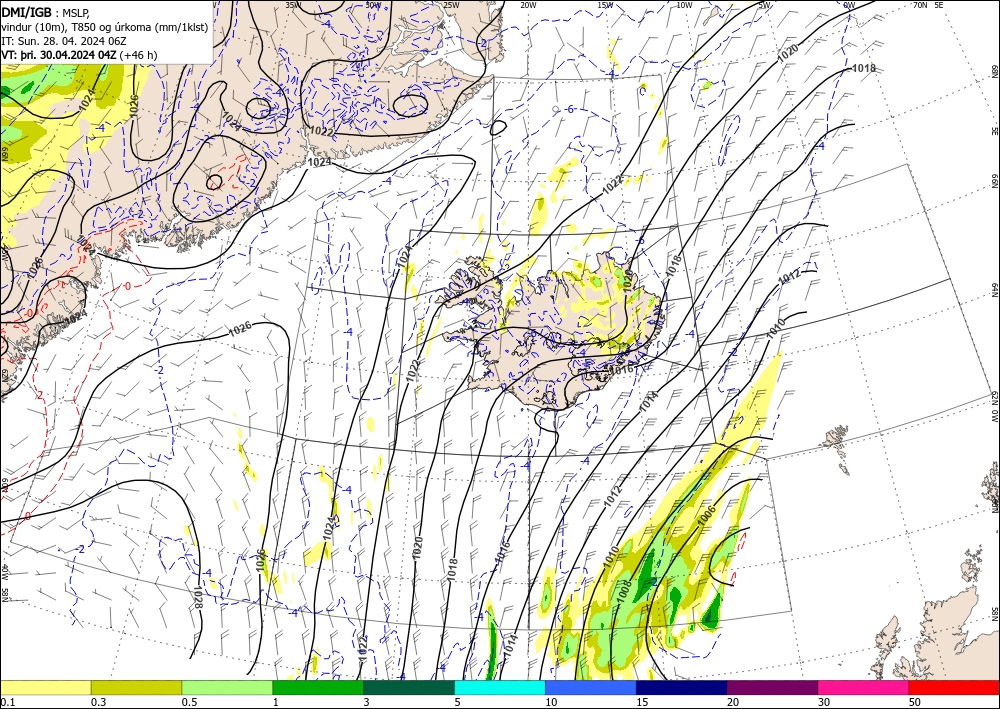Click the "1008" isobar label
The width and height of the screenshot is (1000, 709).
click(x=624, y=591)
